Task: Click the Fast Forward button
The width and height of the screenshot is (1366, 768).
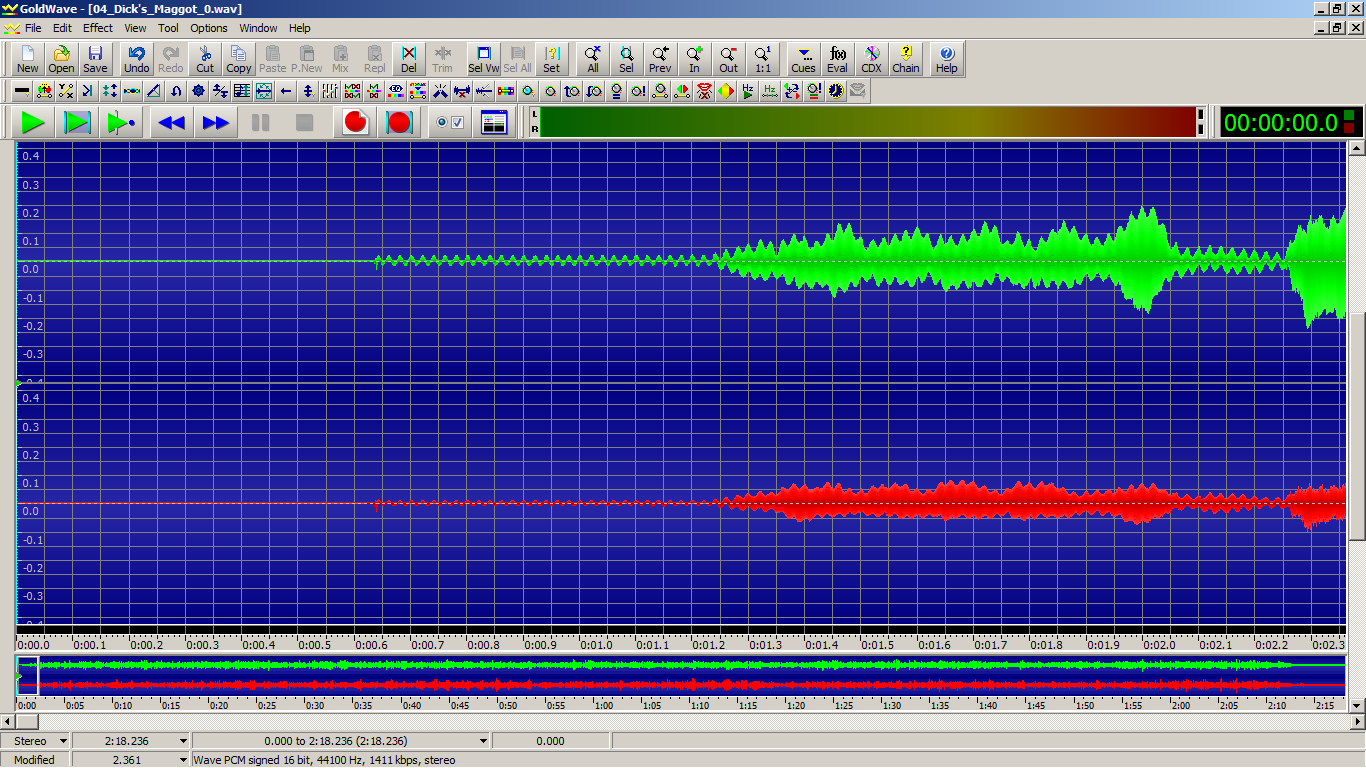Action: pos(216,122)
